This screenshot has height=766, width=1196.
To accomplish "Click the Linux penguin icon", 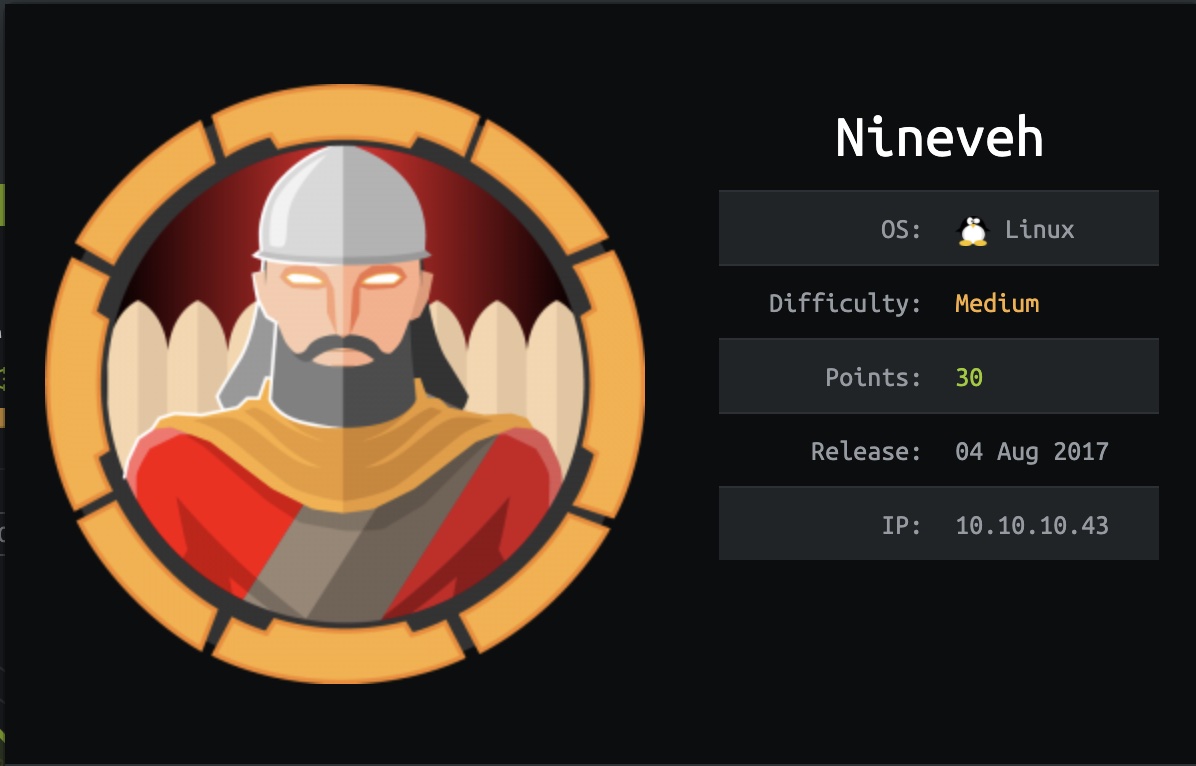I will (973, 230).
